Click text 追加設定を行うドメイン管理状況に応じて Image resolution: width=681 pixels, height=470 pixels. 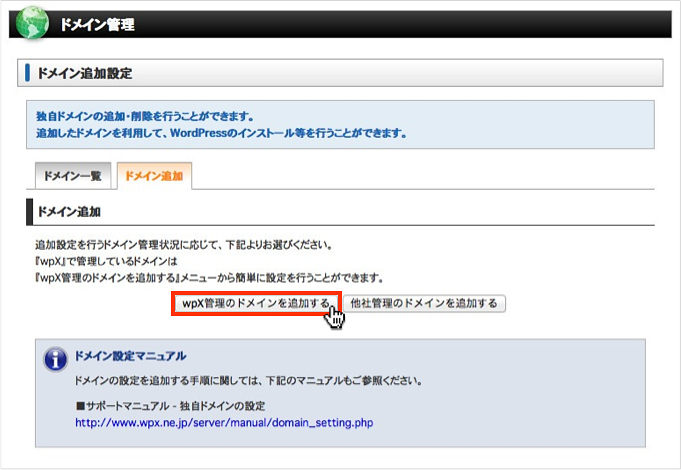click(184, 245)
